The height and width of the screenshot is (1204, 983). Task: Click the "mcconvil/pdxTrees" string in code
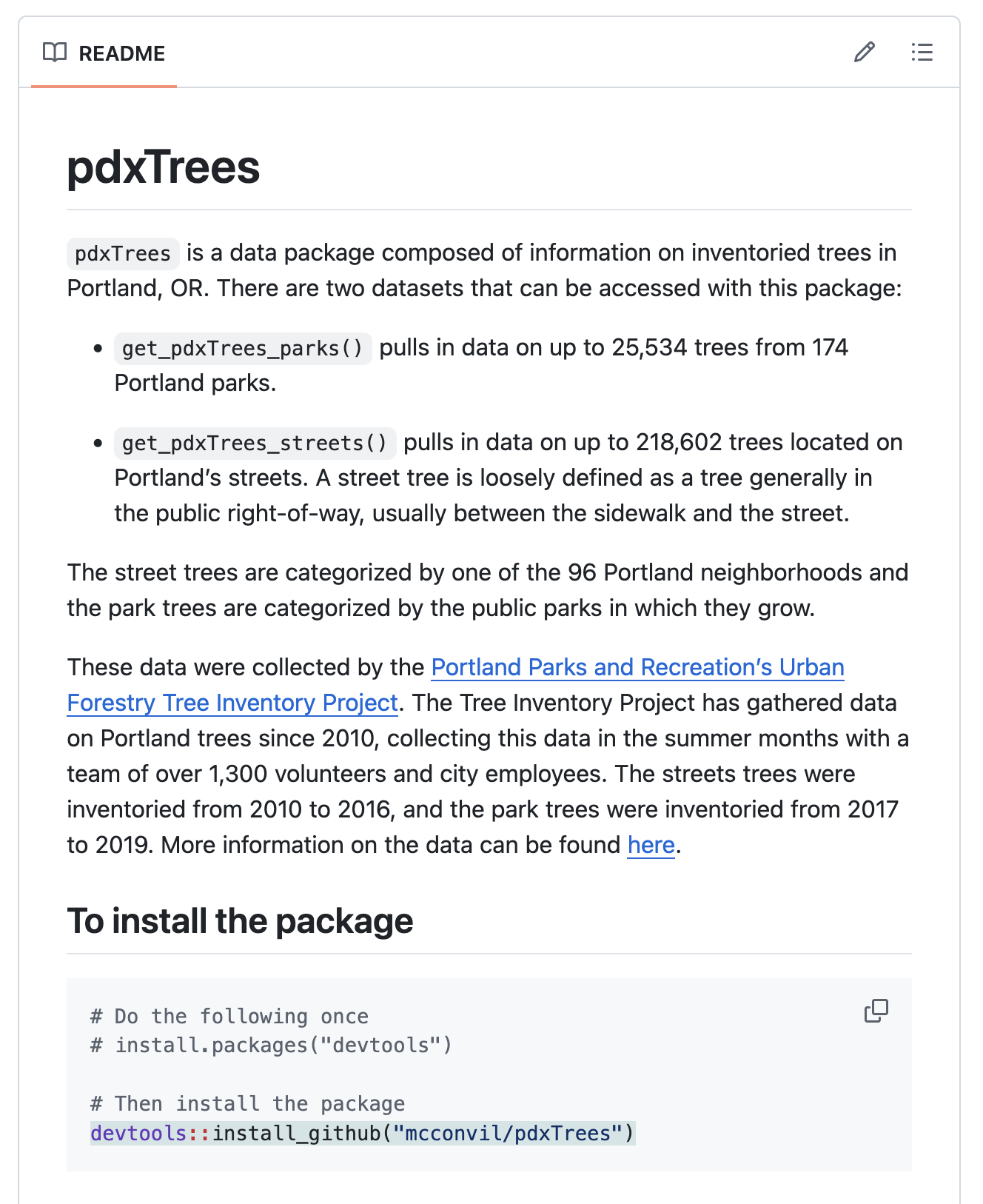508,1133
